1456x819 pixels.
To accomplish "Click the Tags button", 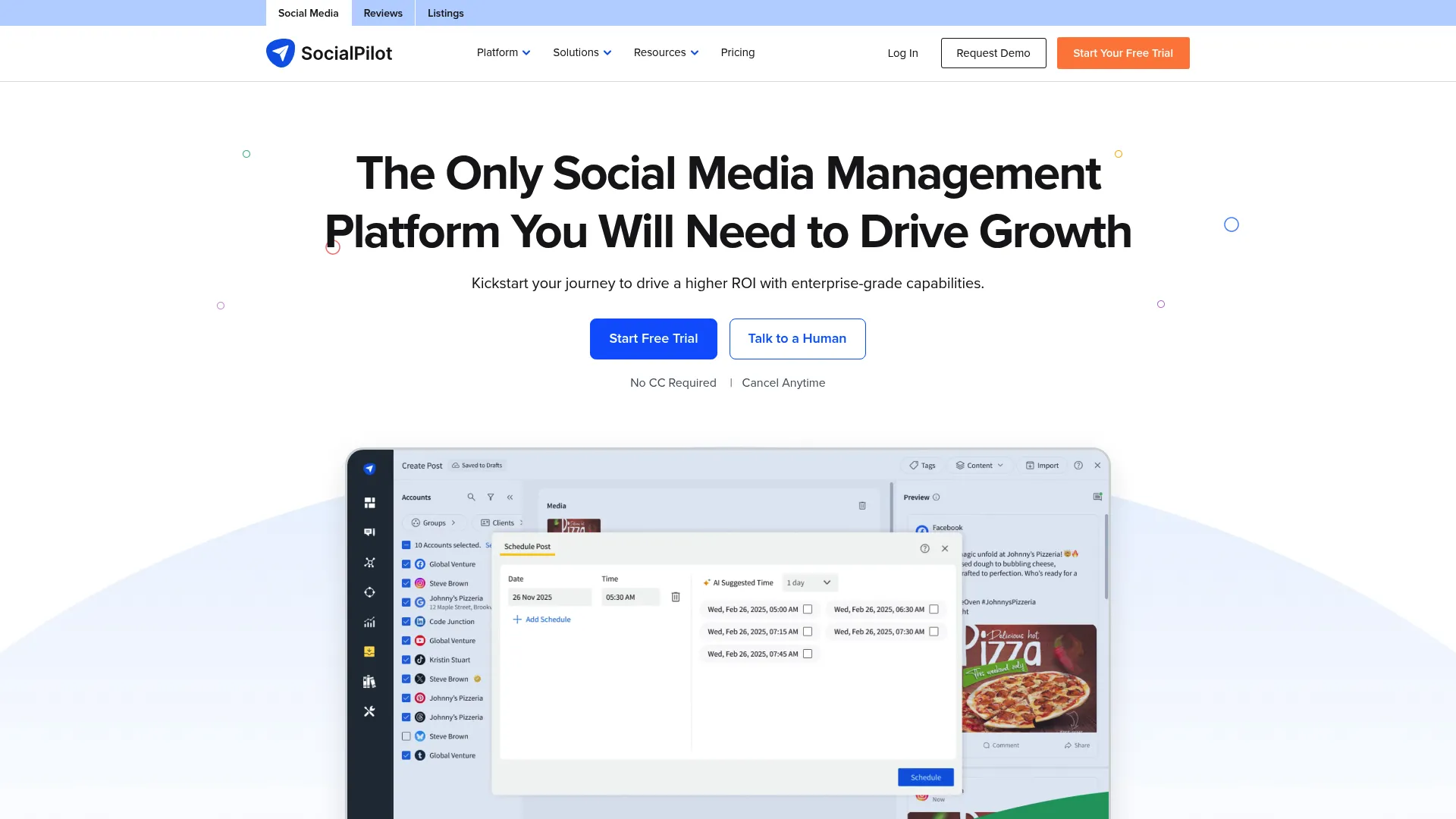I will coord(922,466).
